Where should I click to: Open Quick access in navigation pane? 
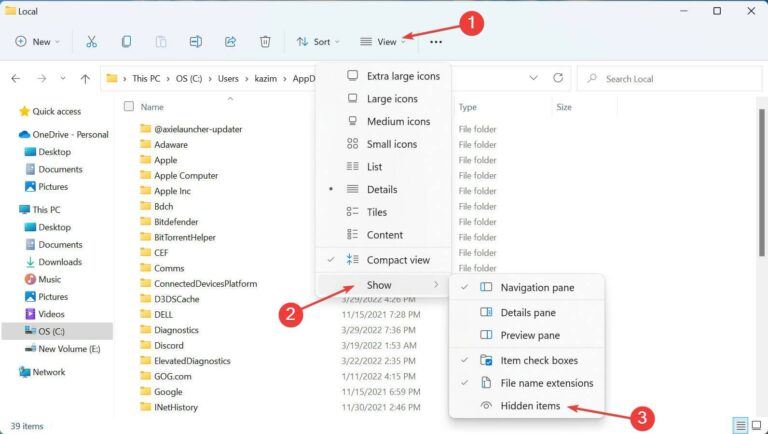pos(50,112)
